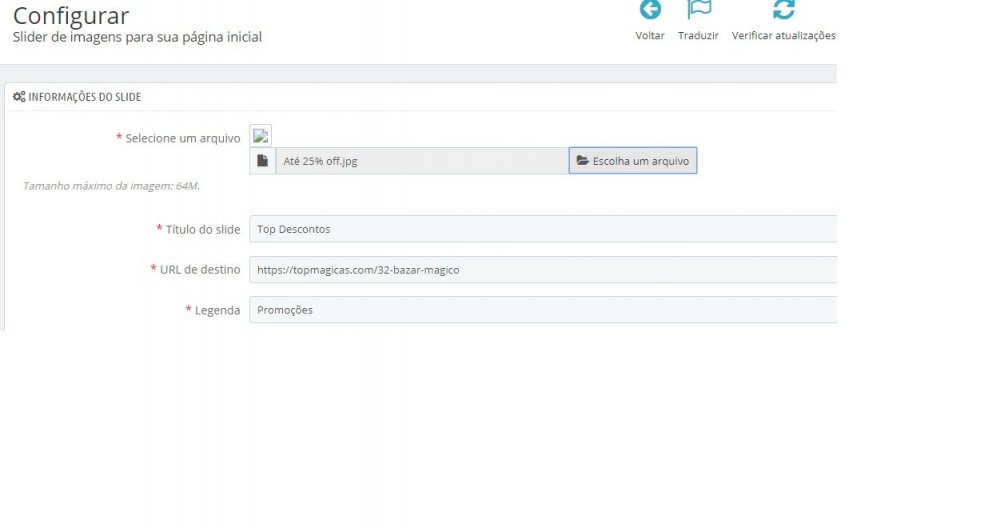
Task: Click the 'Até 25% off.jpg' file name field
Action: click(422, 161)
